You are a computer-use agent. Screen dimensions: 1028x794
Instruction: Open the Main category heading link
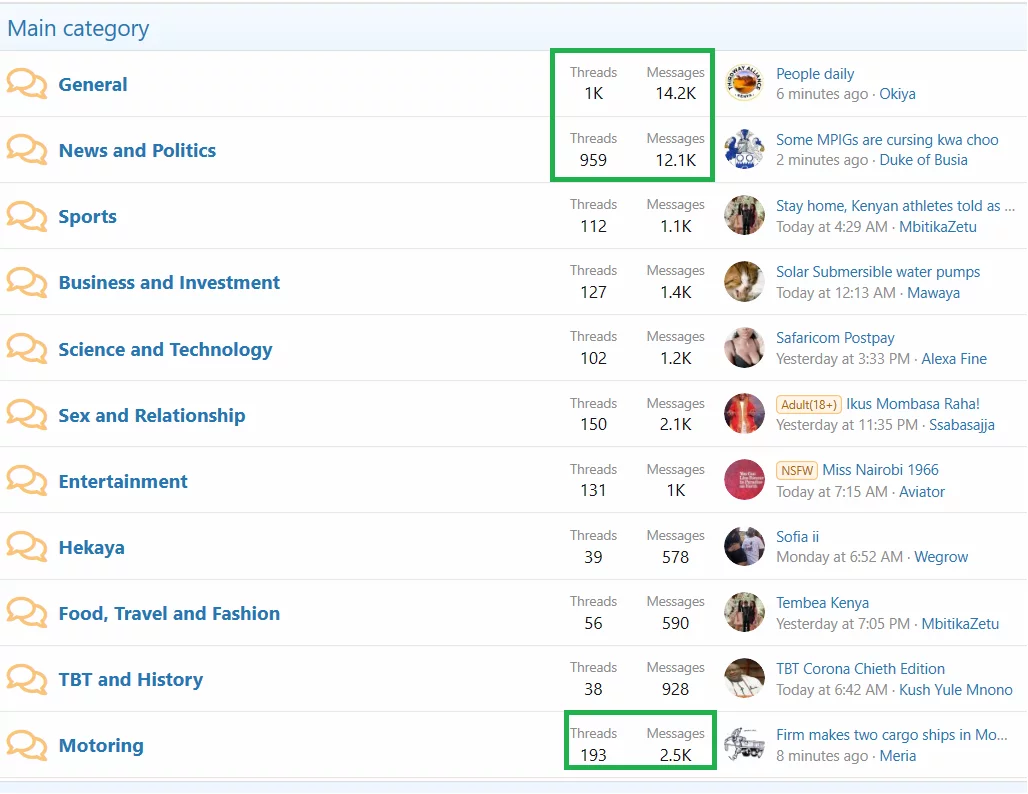78,28
